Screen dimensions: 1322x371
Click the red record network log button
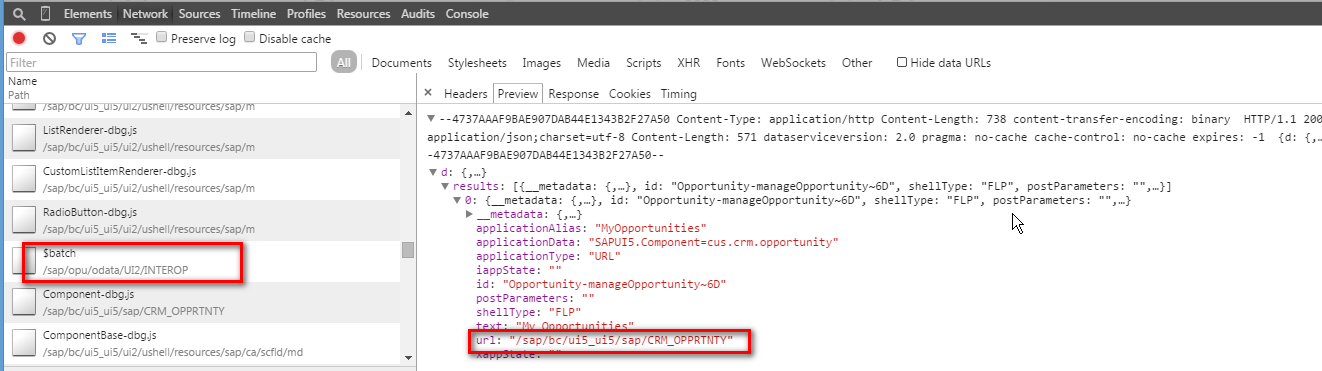(19, 39)
